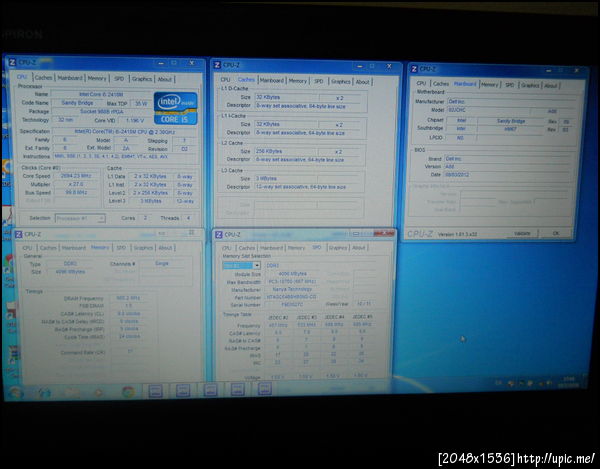Click the Core Speed value '2694.23 MHz'
Viewport: 600px width, 469px height.
point(76,176)
